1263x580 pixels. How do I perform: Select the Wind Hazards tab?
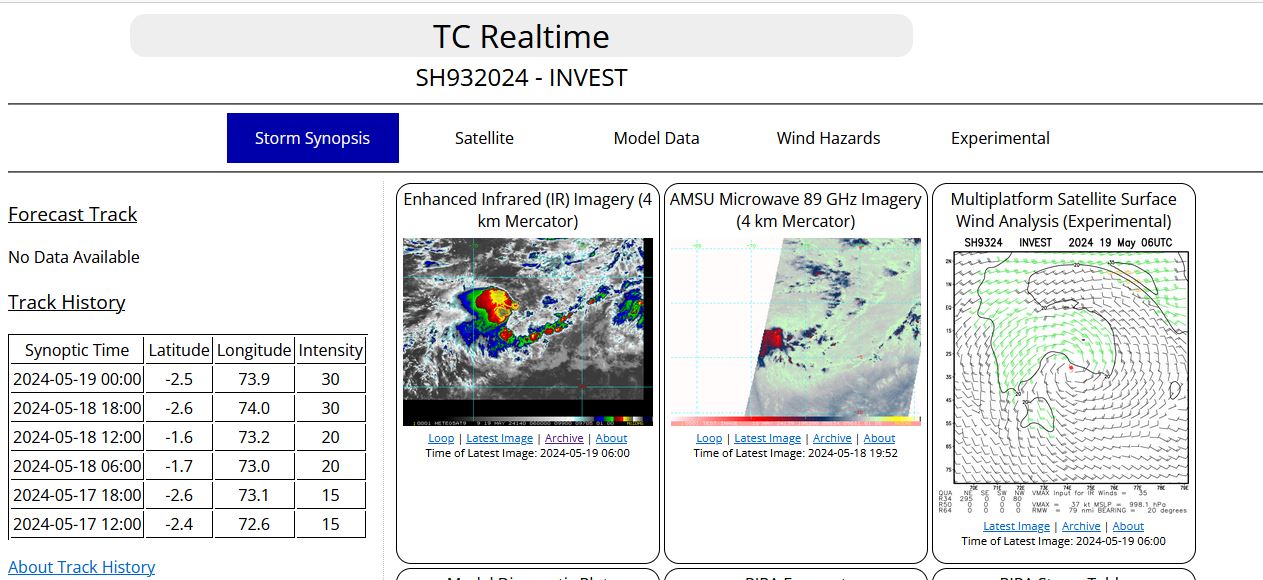click(828, 138)
